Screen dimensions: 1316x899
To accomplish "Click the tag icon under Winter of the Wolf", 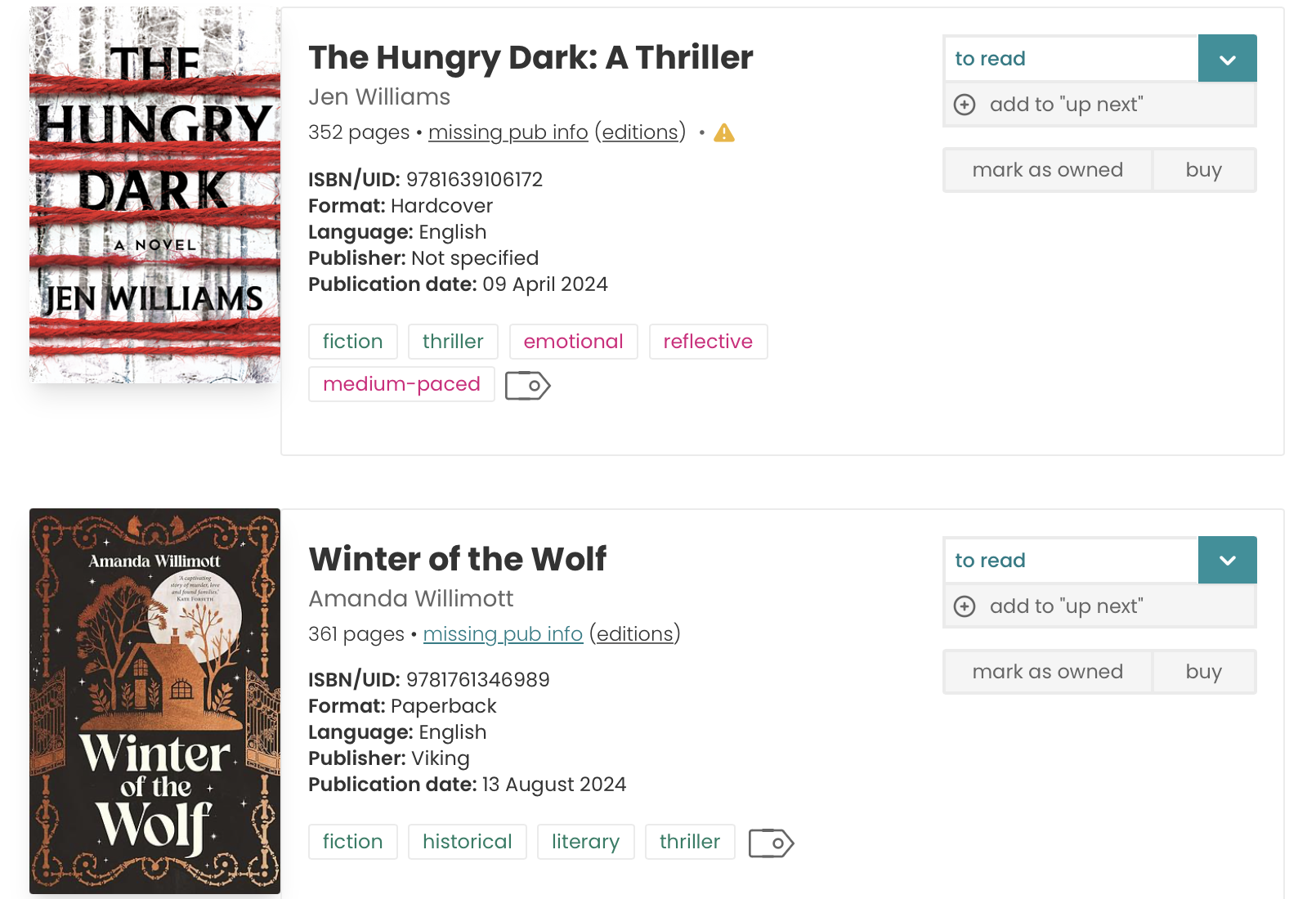I will point(771,843).
